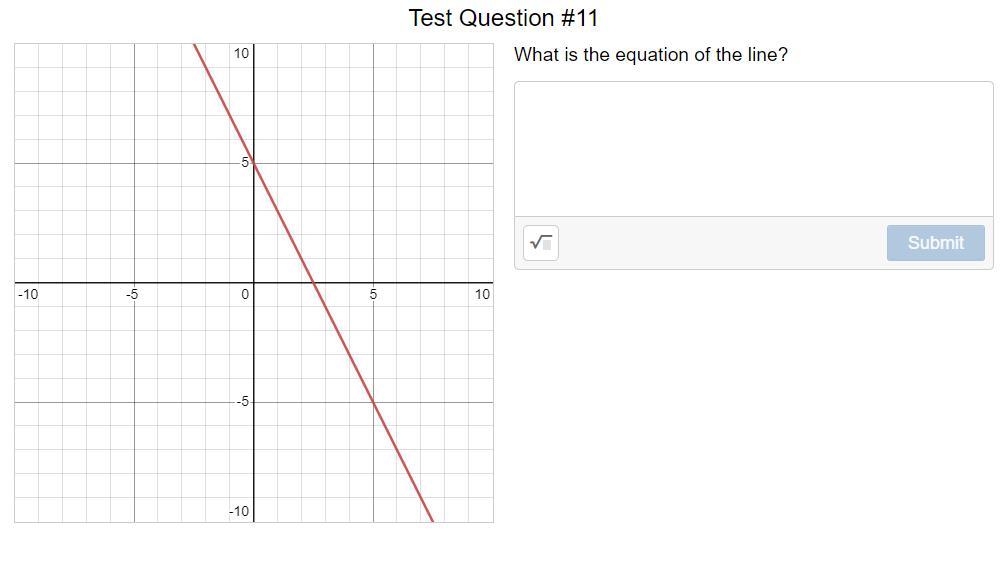The width and height of the screenshot is (1003, 574).
Task: Click the y-axis label -10 at bottom
Action: click(239, 511)
